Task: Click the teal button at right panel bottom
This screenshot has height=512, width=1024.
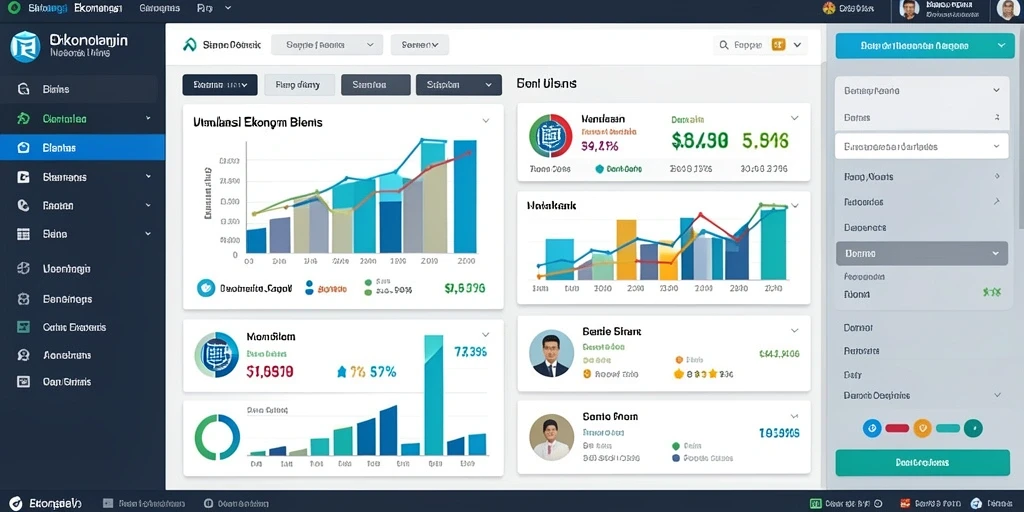Action: click(x=921, y=462)
